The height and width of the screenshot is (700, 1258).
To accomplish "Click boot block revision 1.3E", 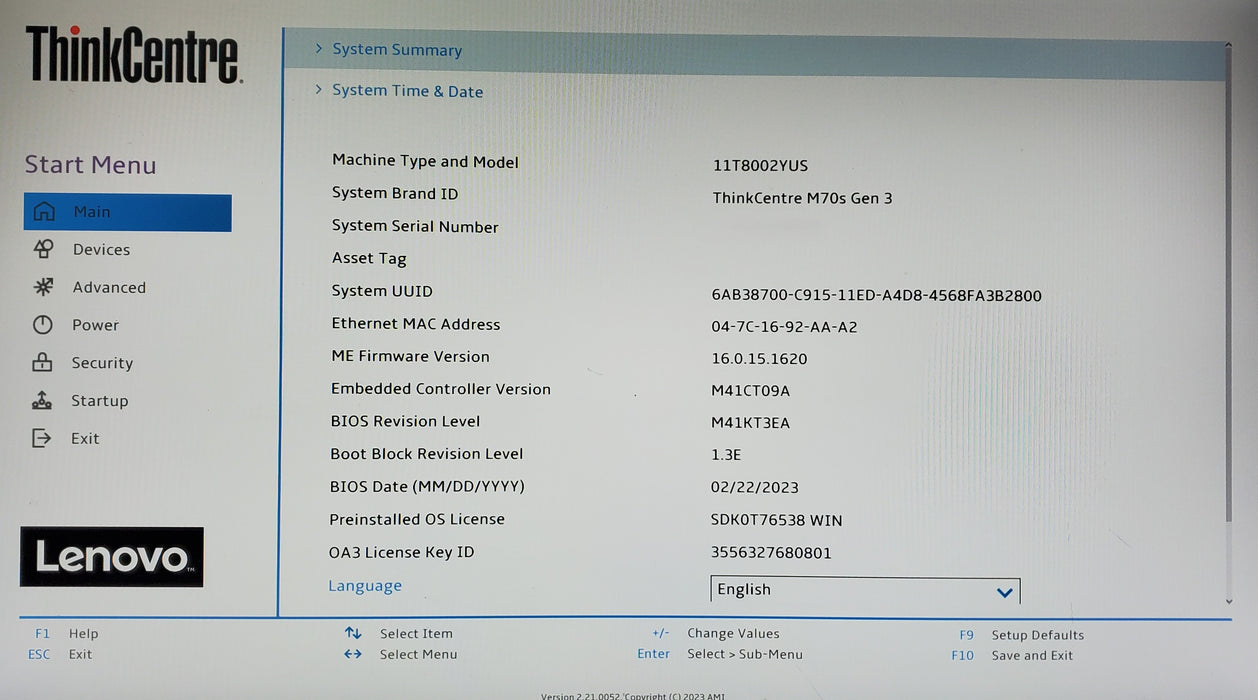I will (x=726, y=455).
